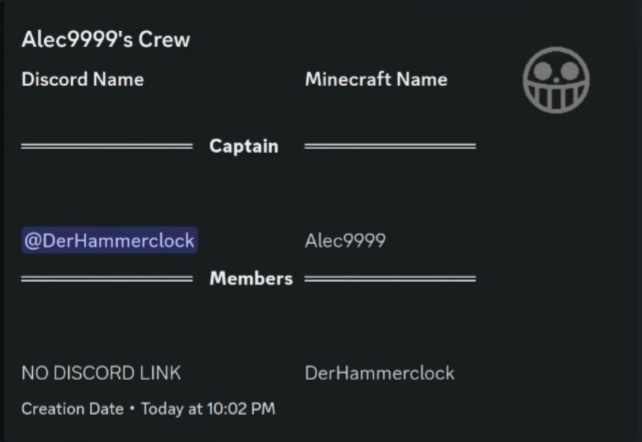Screen dimensions: 642x442
Task: Click the skull emblem thumbnail
Action: 556,79
